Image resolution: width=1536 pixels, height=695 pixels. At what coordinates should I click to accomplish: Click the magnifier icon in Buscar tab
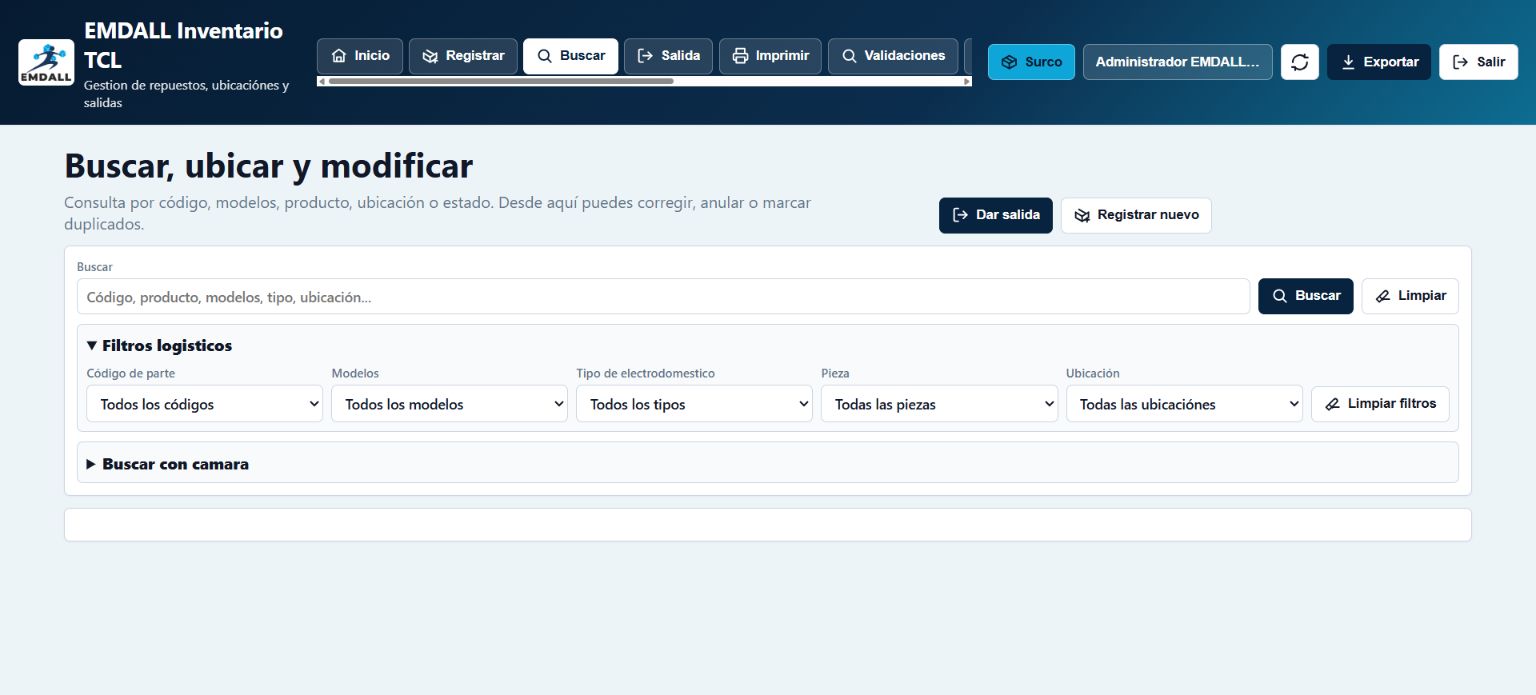pos(545,56)
